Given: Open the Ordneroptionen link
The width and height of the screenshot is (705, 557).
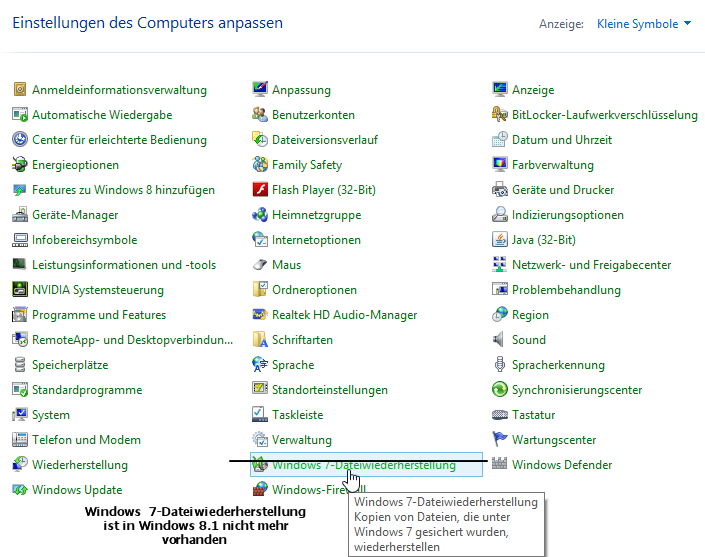Looking at the screenshot, I should click(x=314, y=290).
